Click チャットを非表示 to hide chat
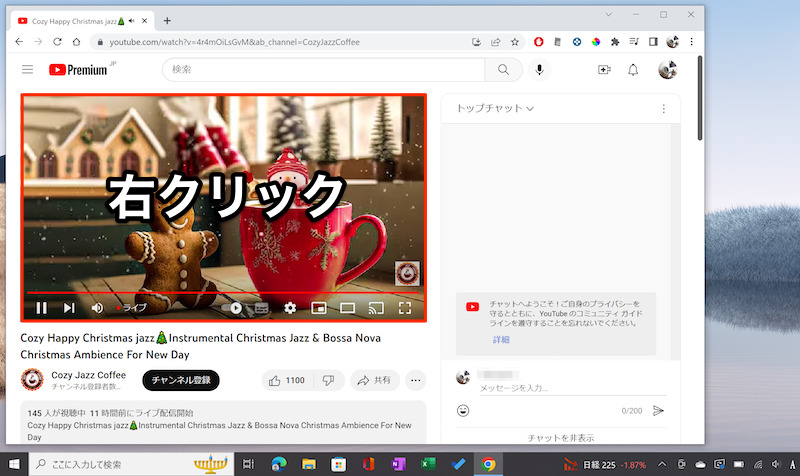The height and width of the screenshot is (476, 800). pyautogui.click(x=560, y=437)
